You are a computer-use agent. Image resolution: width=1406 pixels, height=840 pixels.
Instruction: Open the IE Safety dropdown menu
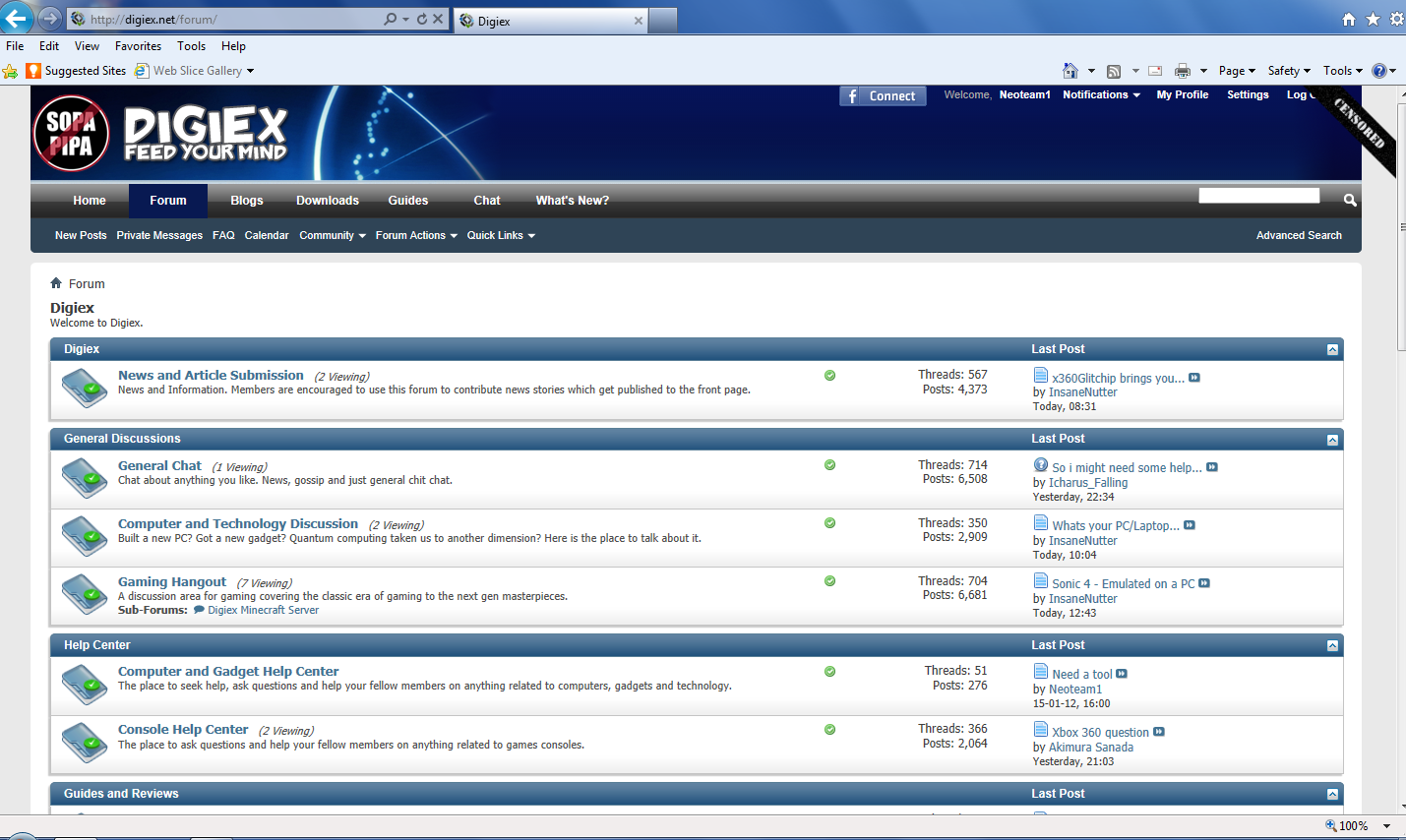pos(1289,71)
